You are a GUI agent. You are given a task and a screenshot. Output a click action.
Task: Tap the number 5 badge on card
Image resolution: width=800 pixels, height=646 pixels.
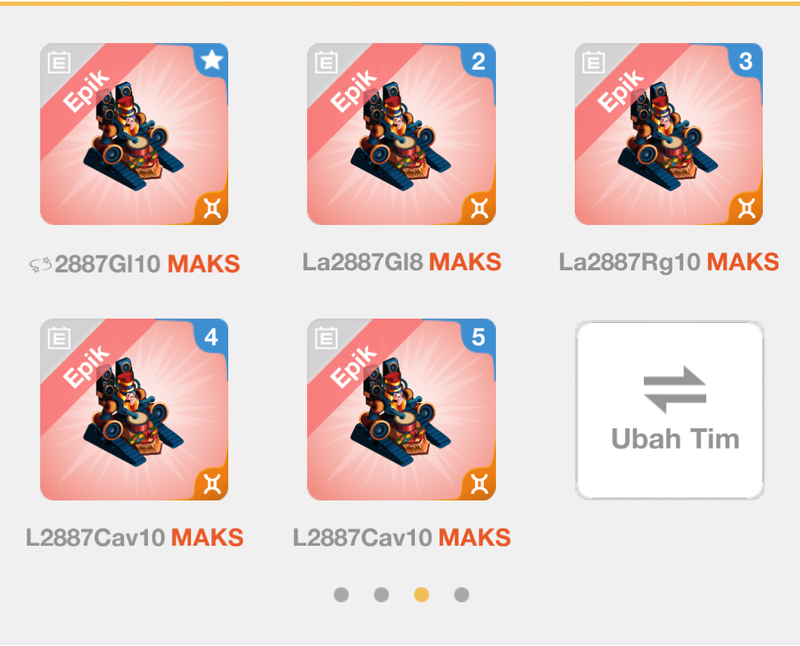pyautogui.click(x=478, y=337)
